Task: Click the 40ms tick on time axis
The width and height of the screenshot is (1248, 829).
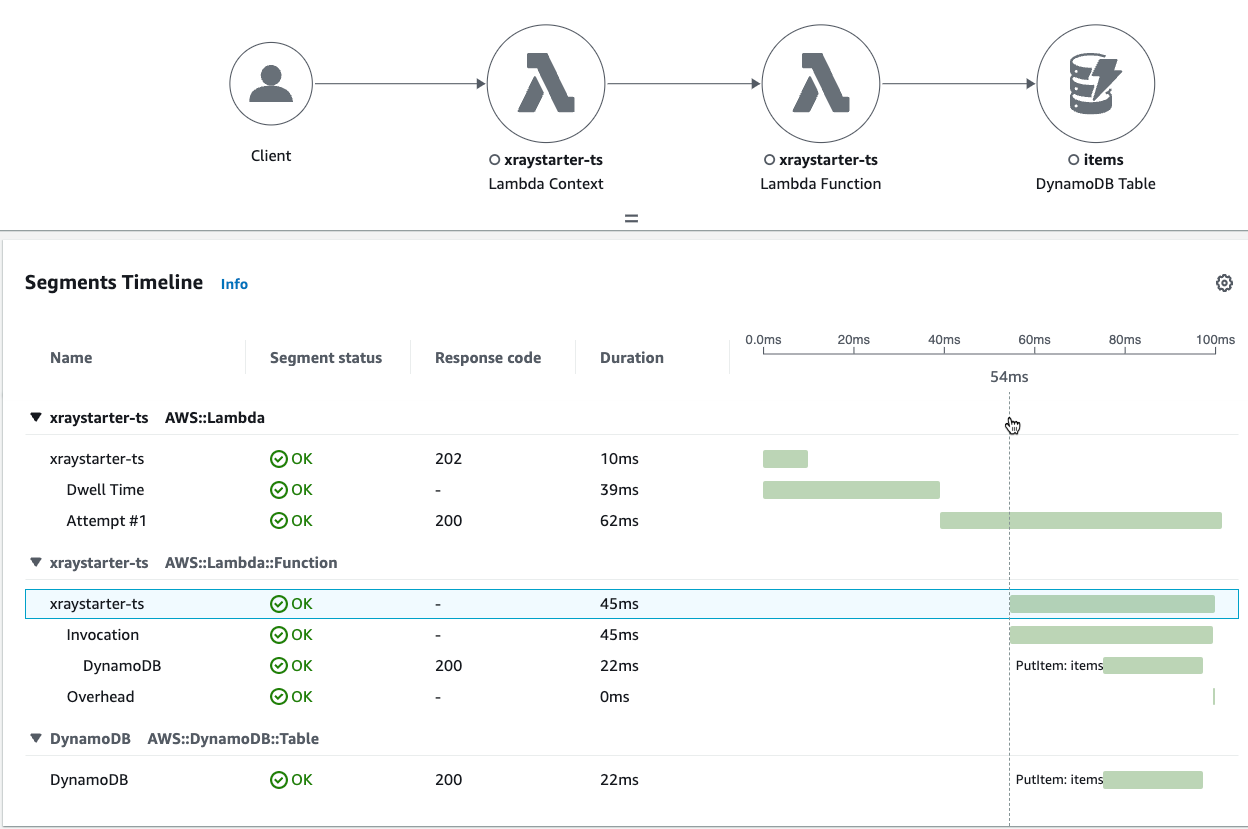Action: 944,340
